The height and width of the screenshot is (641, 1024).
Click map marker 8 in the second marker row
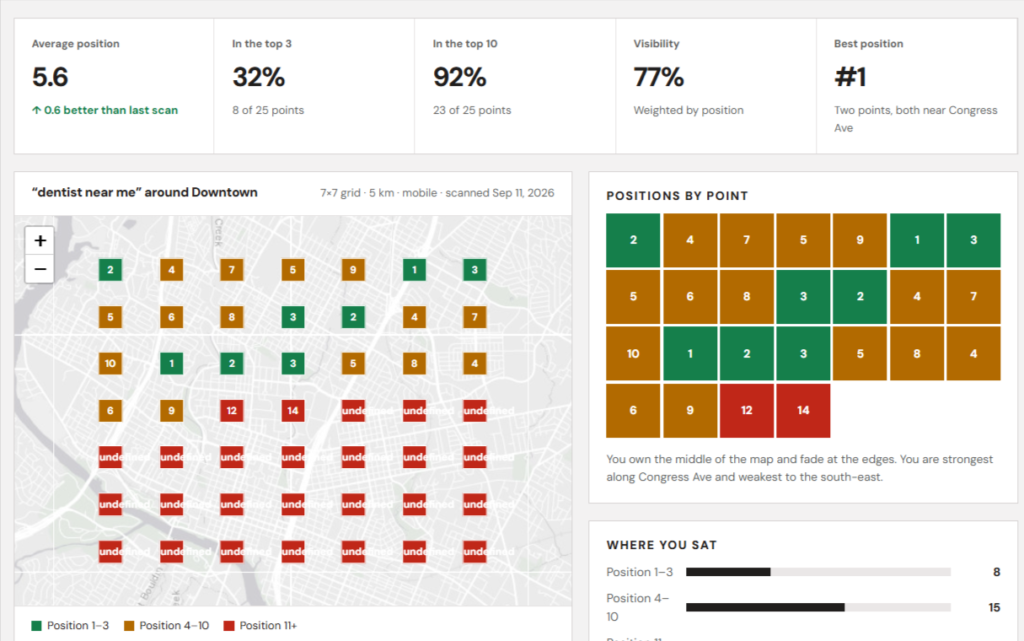(232, 317)
